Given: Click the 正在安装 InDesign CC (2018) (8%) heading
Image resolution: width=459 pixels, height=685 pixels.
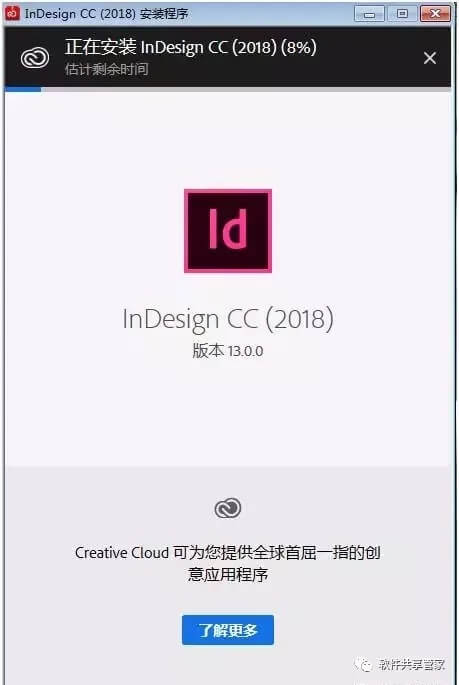Looking at the screenshot, I should (x=191, y=47).
